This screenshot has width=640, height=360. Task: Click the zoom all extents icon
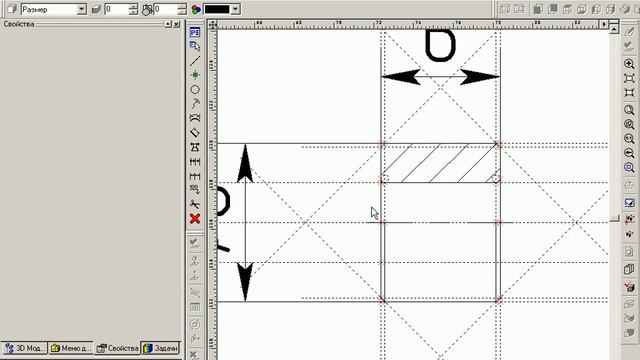(629, 93)
